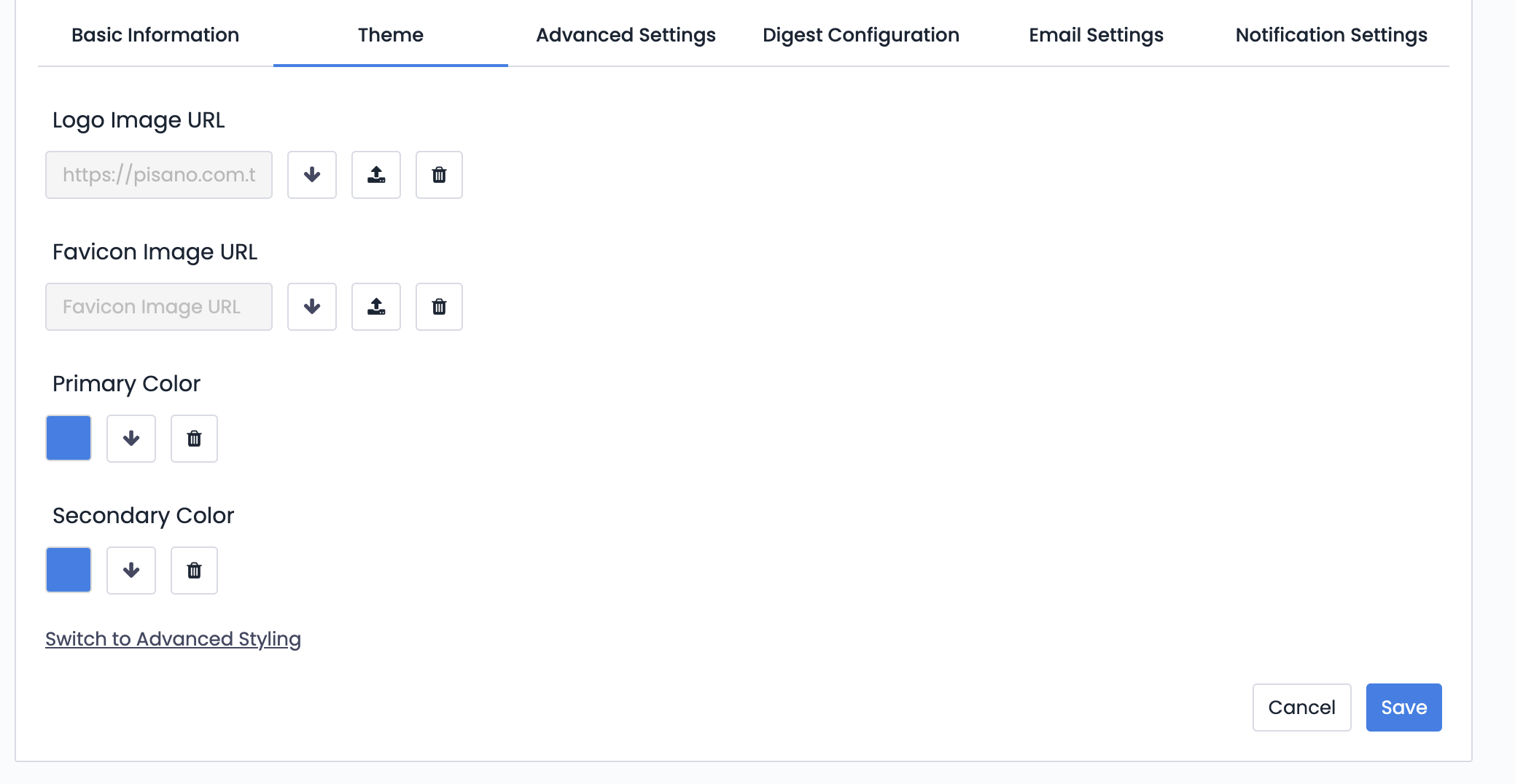Upload a logo image file
The width and height of the screenshot is (1515, 784).
(376, 175)
